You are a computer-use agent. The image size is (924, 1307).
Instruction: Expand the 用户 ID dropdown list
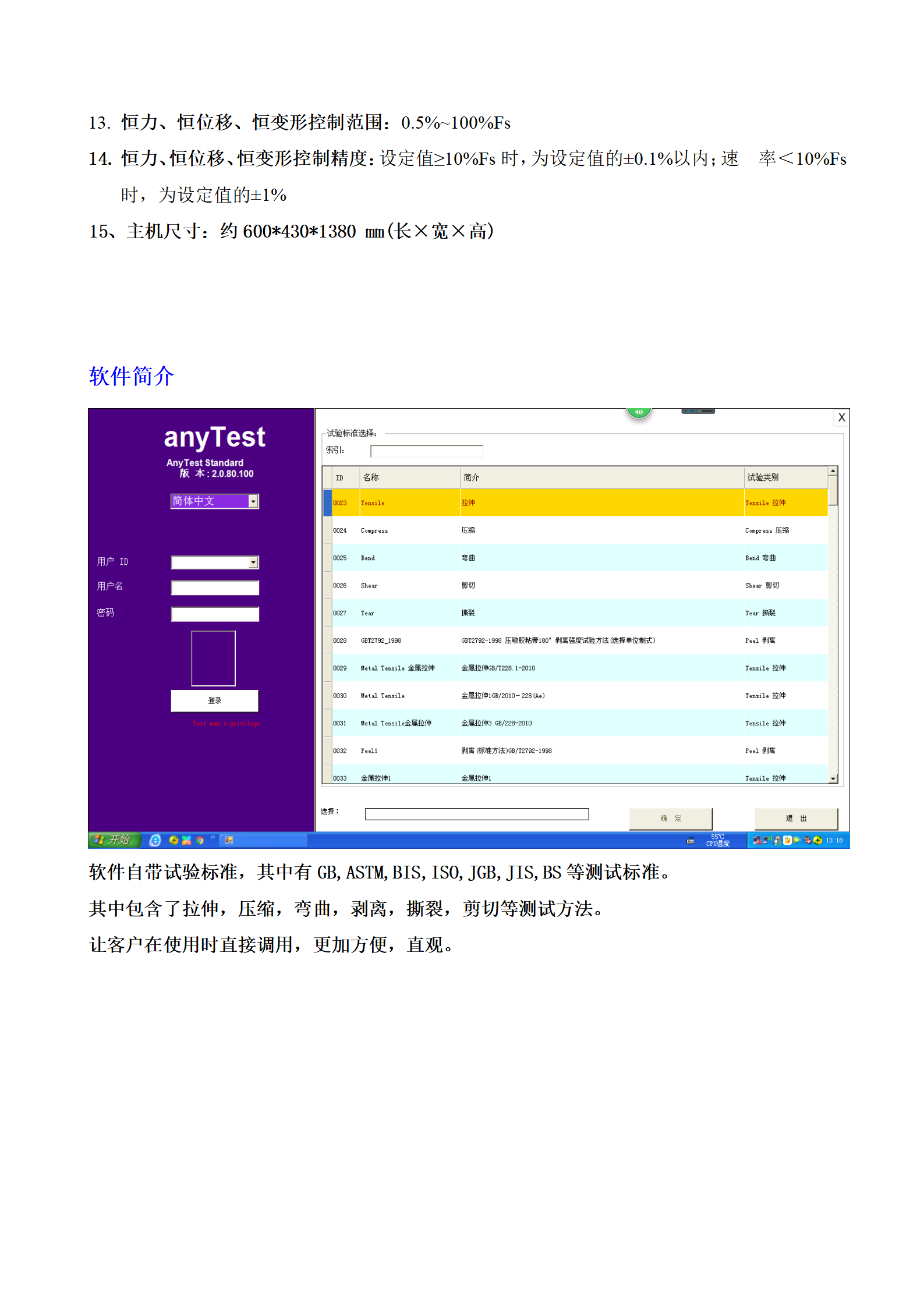click(253, 562)
